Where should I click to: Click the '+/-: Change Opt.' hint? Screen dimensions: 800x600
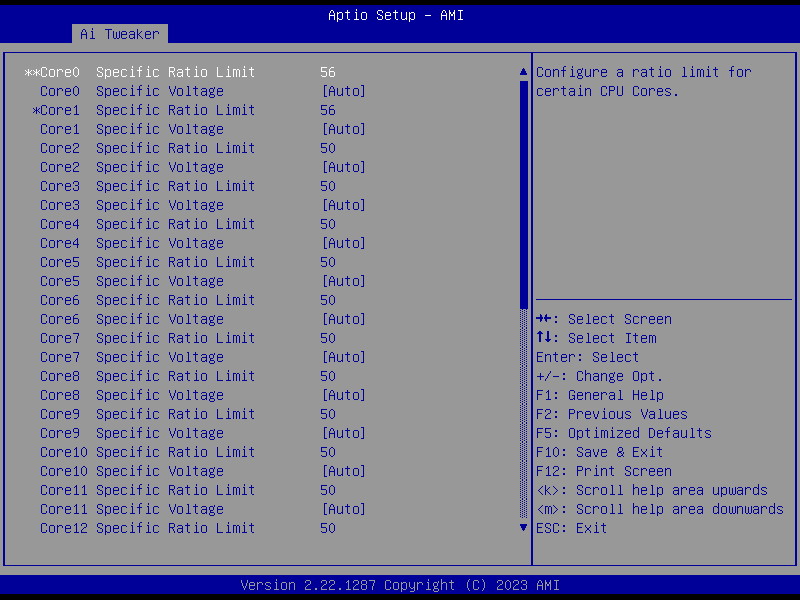click(599, 376)
